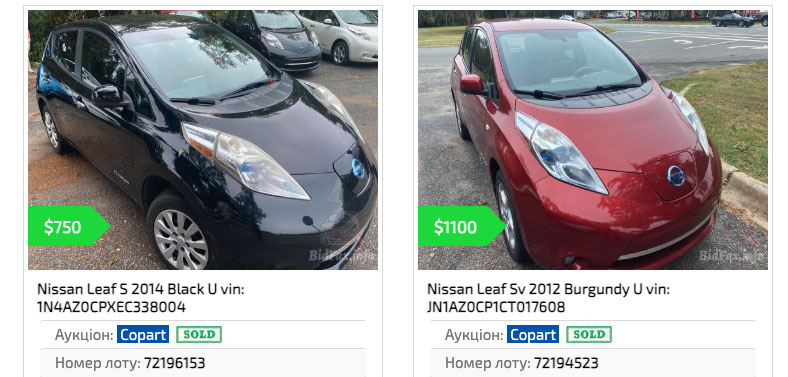Click SOLD stamp on the black Leaf card
Image resolution: width=788 pixels, height=377 pixels.
point(199,334)
